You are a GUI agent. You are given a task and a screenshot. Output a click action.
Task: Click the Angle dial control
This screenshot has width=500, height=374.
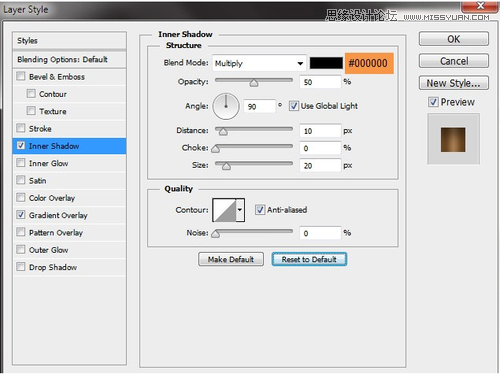coord(226,107)
